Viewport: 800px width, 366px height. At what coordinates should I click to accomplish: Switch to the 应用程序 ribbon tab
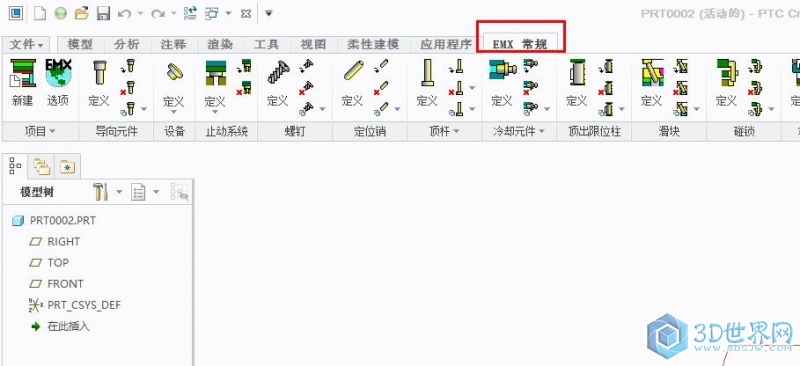446,45
